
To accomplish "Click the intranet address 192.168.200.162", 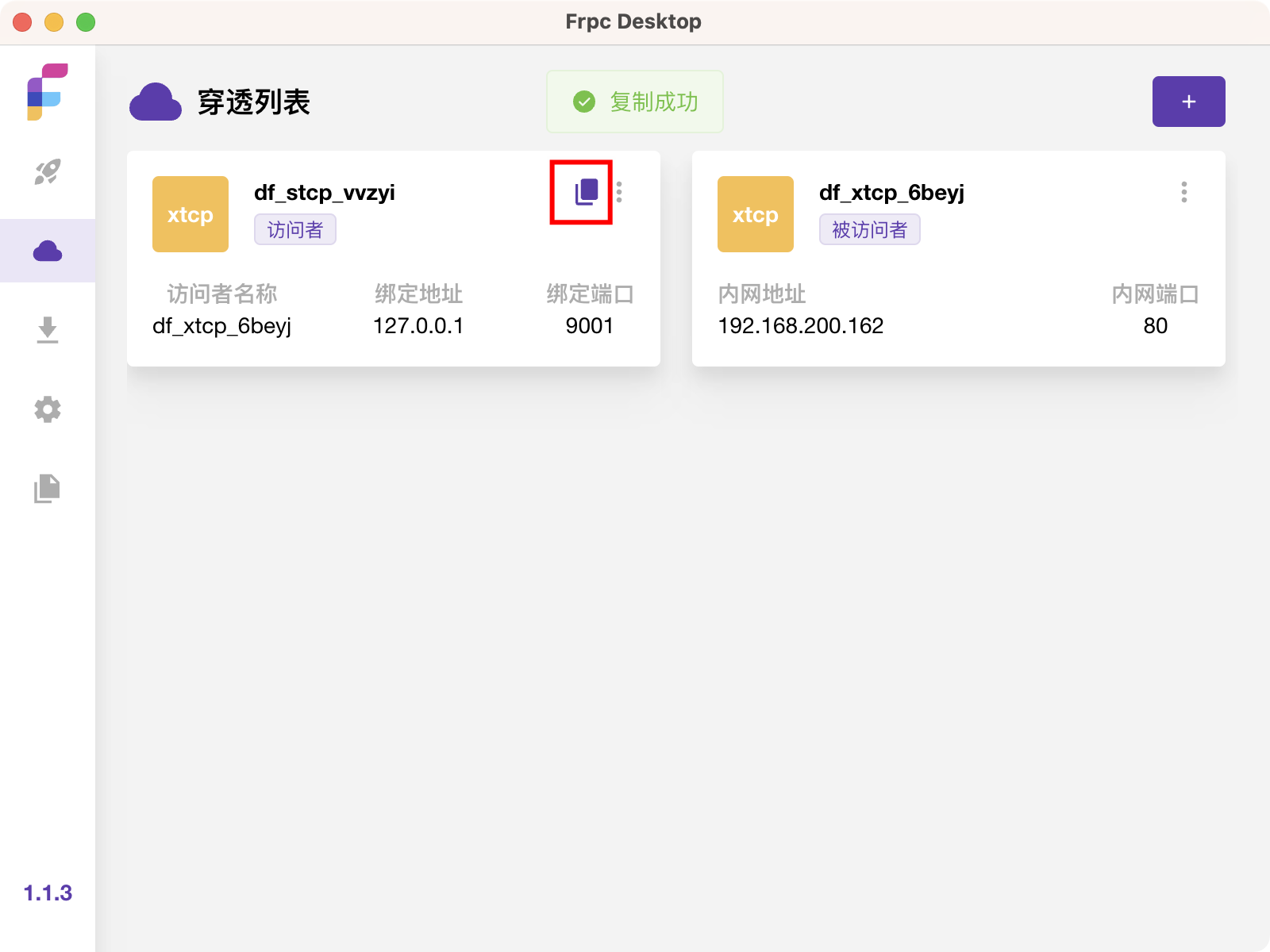I will [801, 326].
